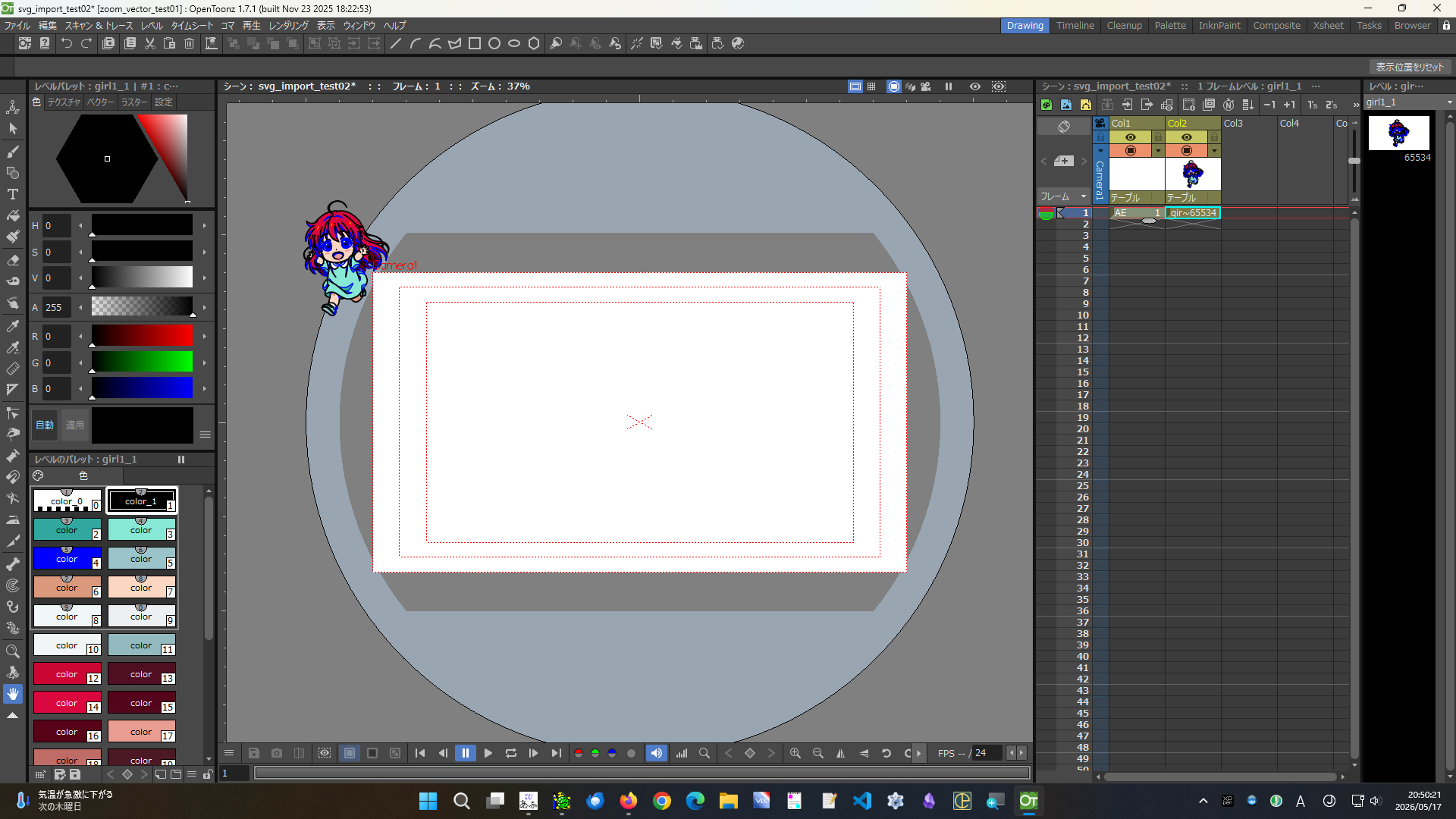Select the Eraser tool in left toolbar
Screen dimensions: 1456x819
[x=13, y=259]
